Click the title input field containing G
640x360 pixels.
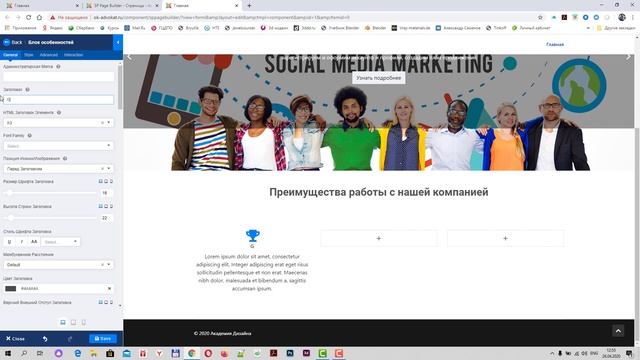(x=58, y=99)
